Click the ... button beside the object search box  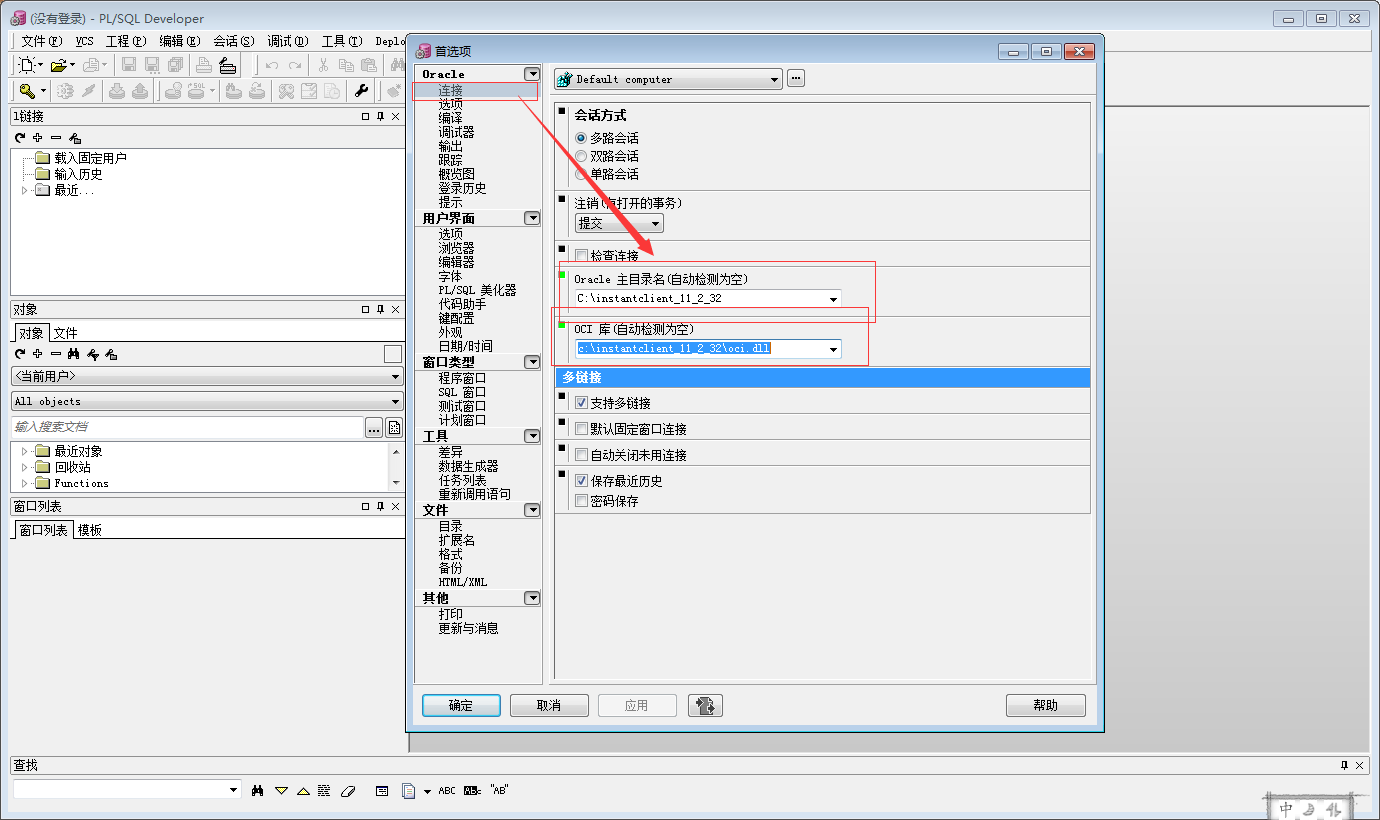374,428
